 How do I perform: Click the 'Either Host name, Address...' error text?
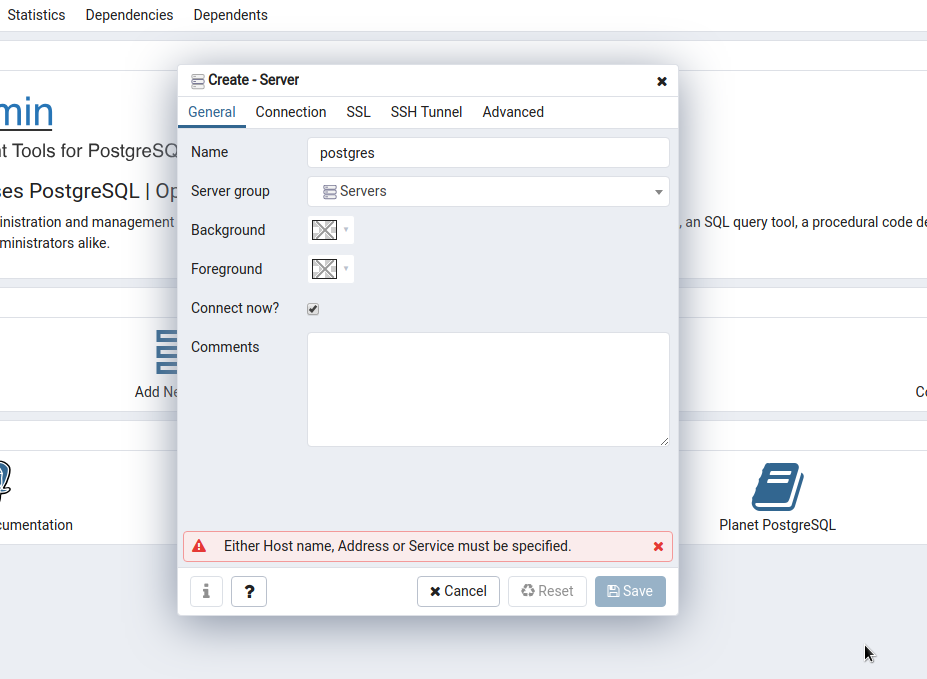click(x=397, y=546)
